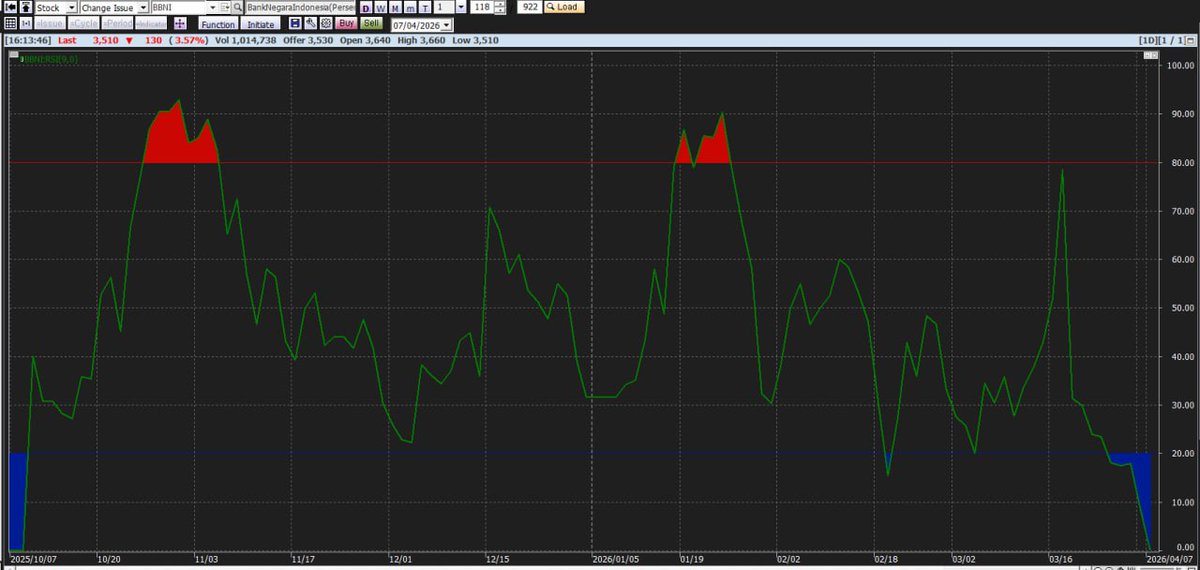Click the grid table view icon
The width and height of the screenshot is (1200, 570).
click(10, 23)
